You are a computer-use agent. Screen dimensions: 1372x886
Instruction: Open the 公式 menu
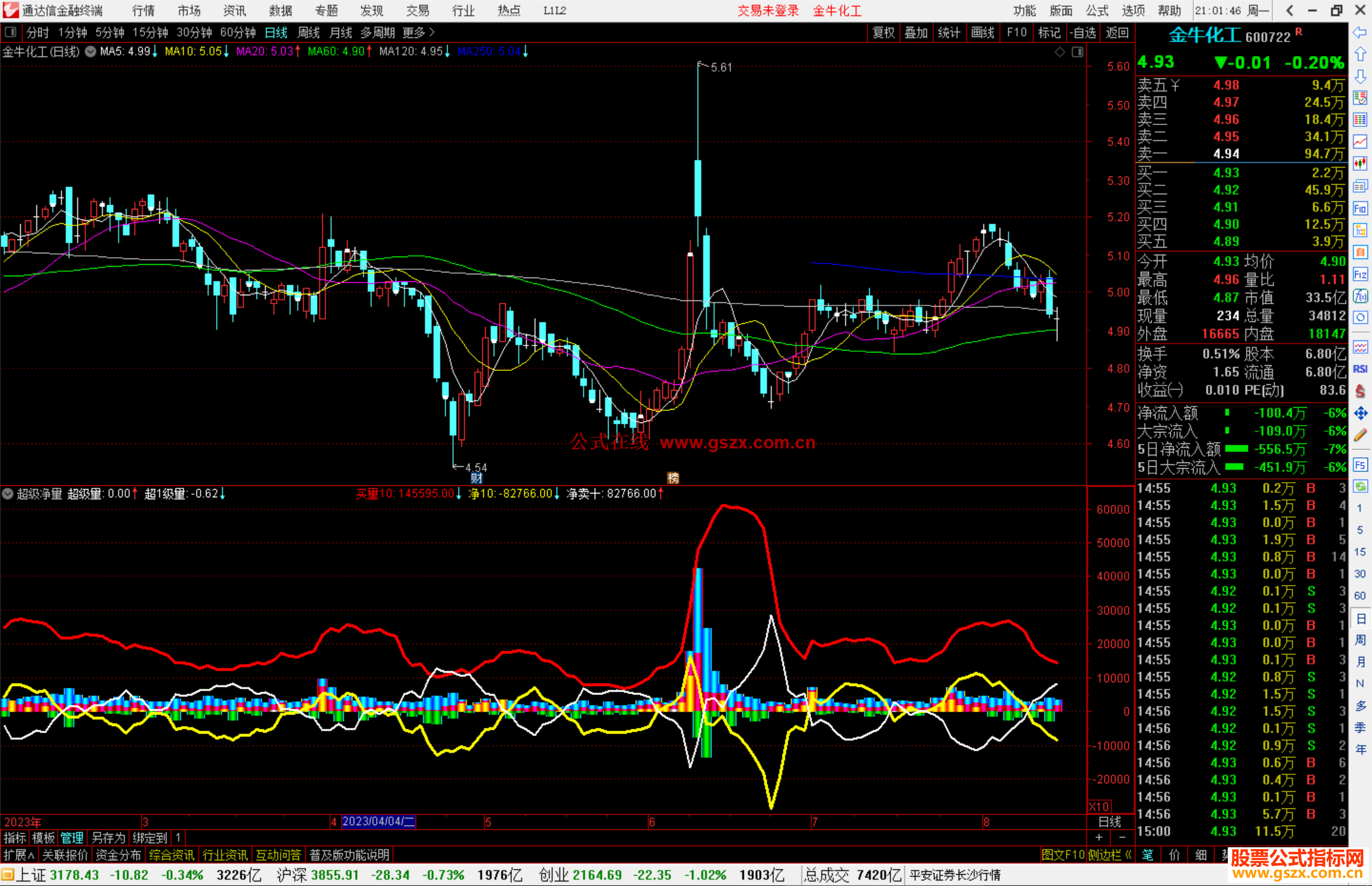(1097, 11)
